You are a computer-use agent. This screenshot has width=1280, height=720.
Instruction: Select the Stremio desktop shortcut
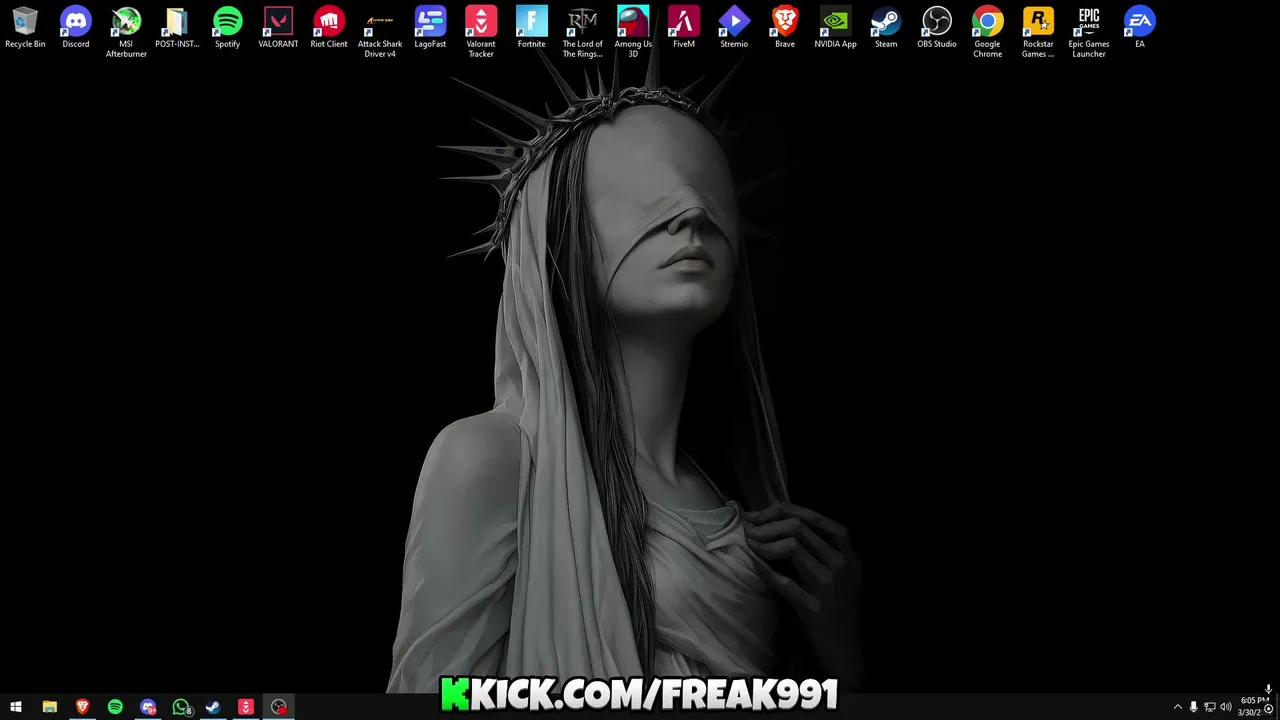[734, 28]
